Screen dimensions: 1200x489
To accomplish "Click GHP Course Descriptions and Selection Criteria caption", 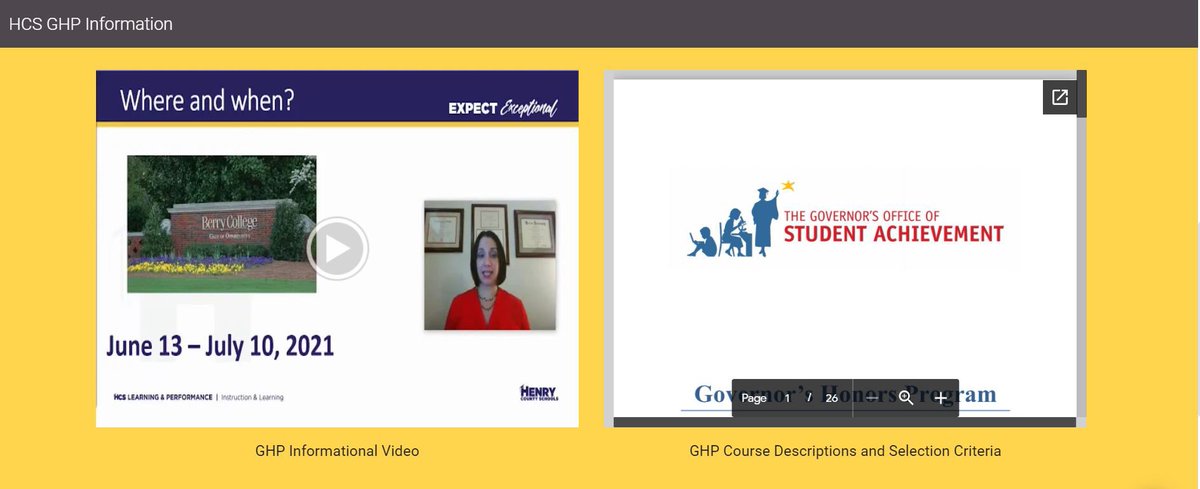I will [x=845, y=451].
